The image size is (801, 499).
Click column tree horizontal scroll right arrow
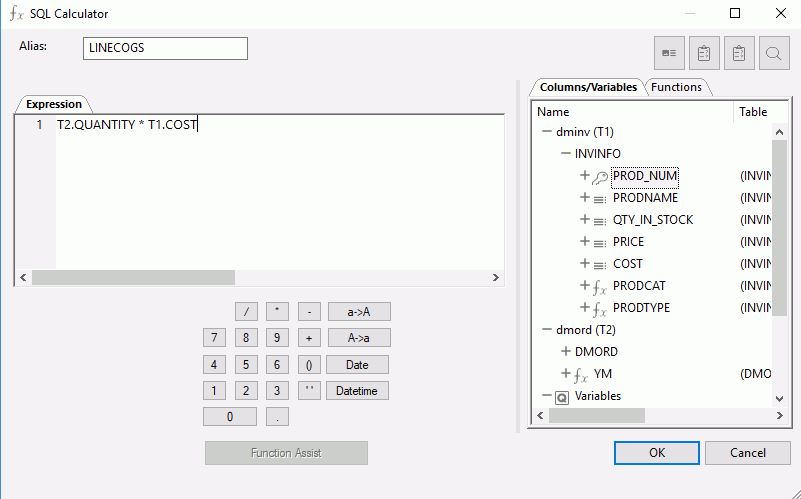(780, 415)
